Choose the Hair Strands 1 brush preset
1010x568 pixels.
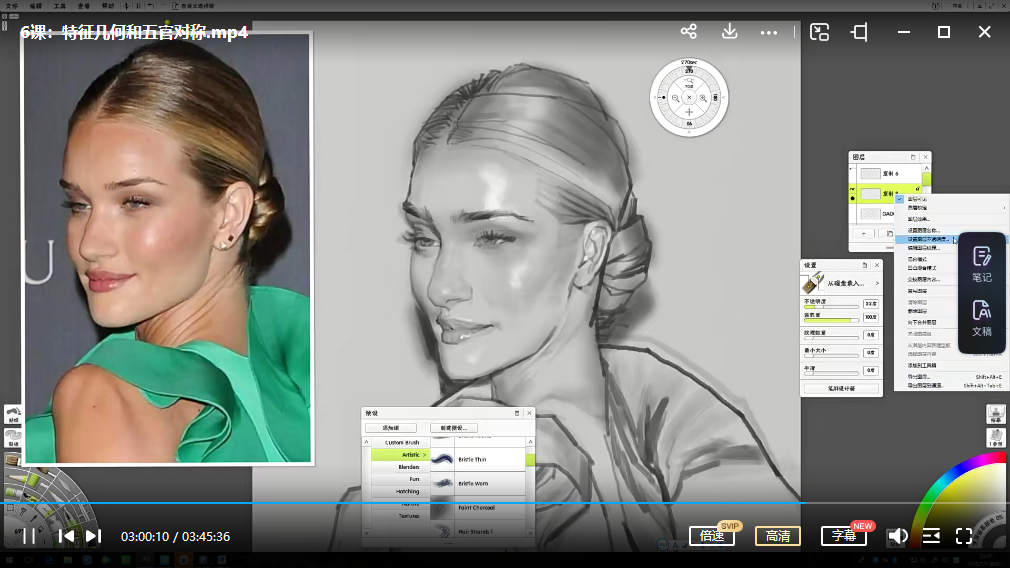click(478, 531)
